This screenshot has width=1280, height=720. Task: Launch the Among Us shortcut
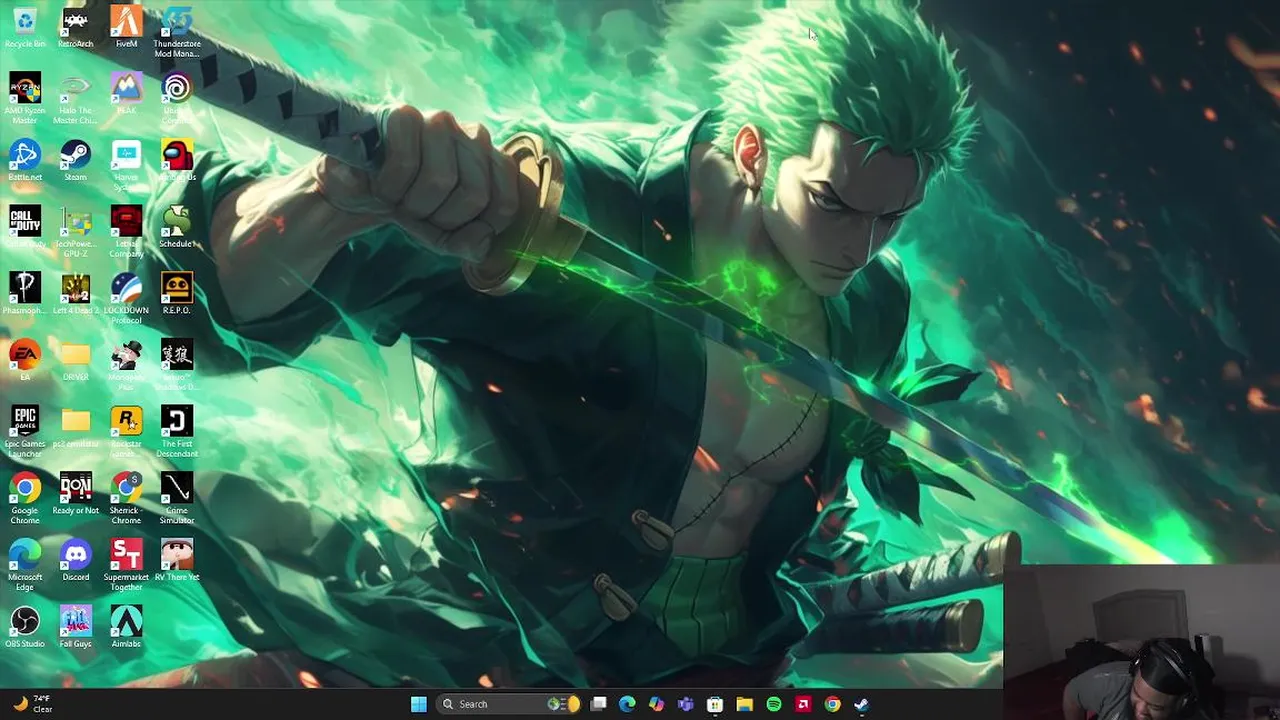(177, 160)
